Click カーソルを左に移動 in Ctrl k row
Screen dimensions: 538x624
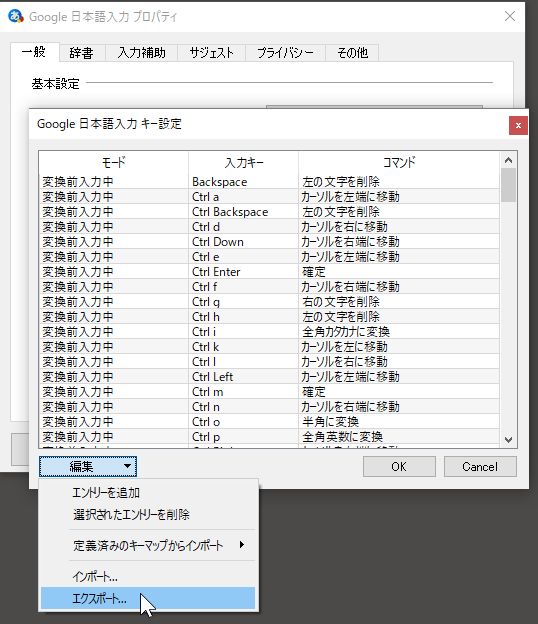tap(399, 347)
